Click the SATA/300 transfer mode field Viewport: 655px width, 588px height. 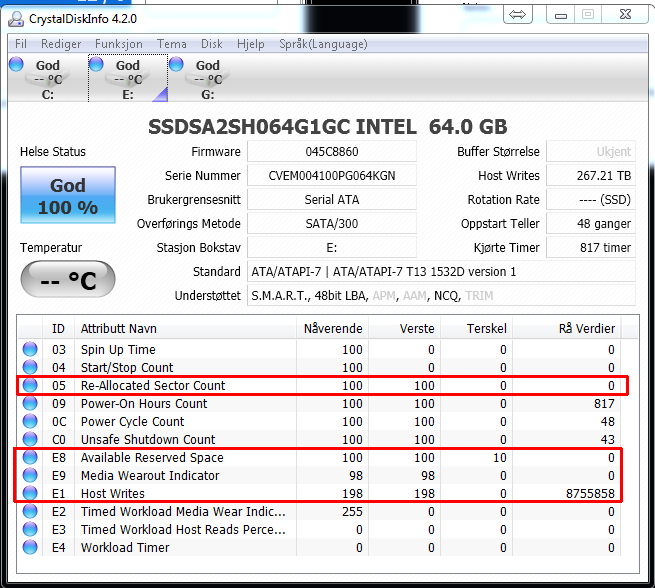332,223
